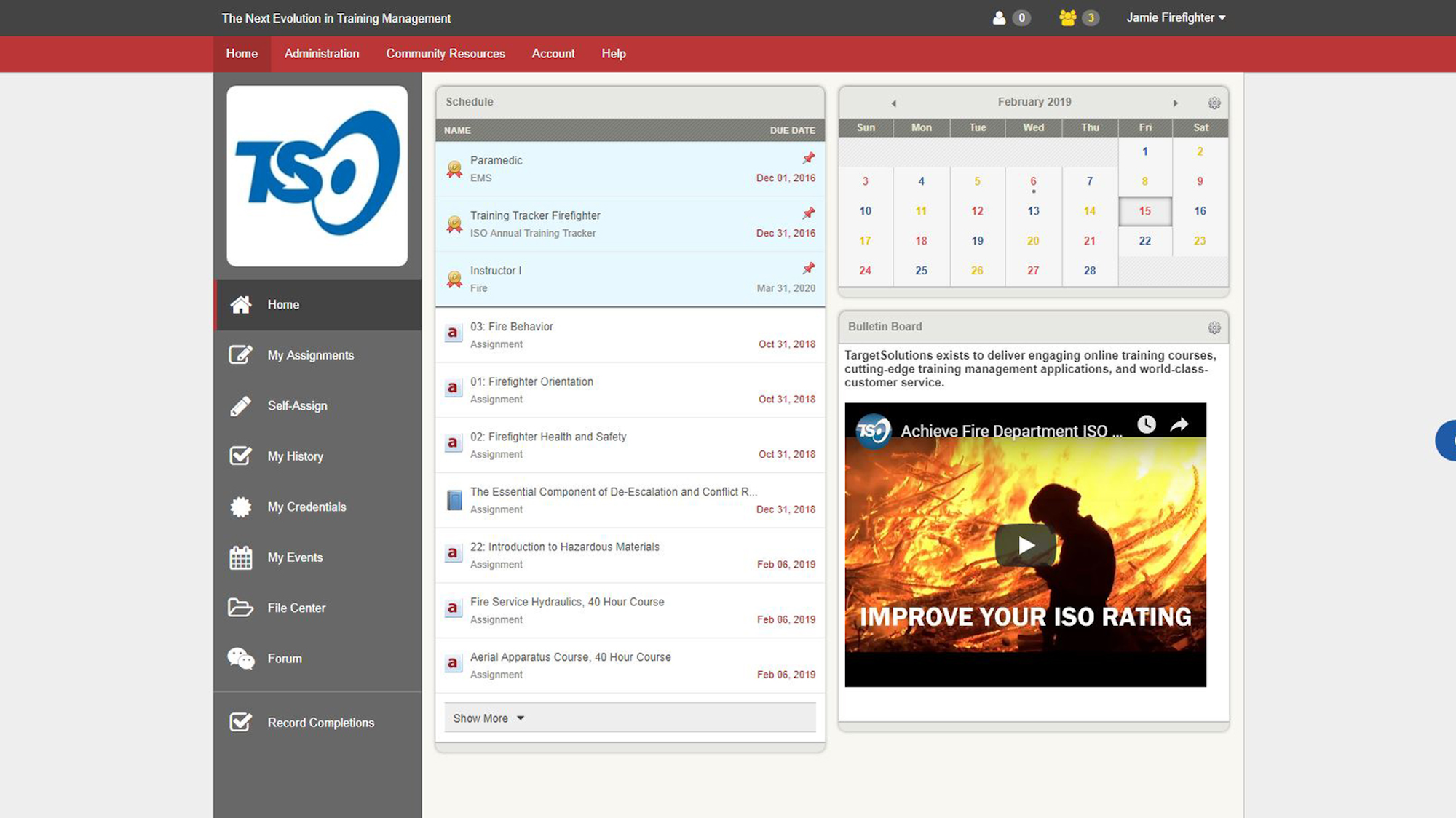
Task: Switch to the Community Resources tab
Action: click(445, 54)
